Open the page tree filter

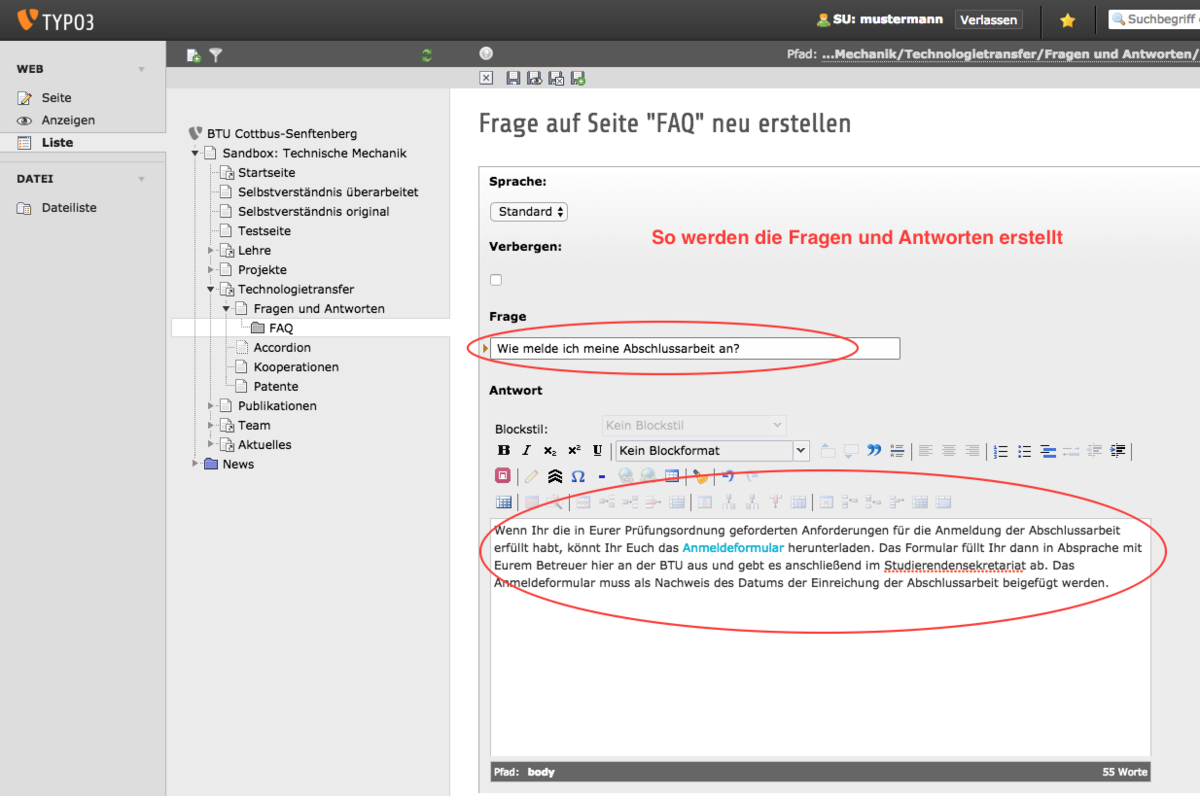coord(216,56)
